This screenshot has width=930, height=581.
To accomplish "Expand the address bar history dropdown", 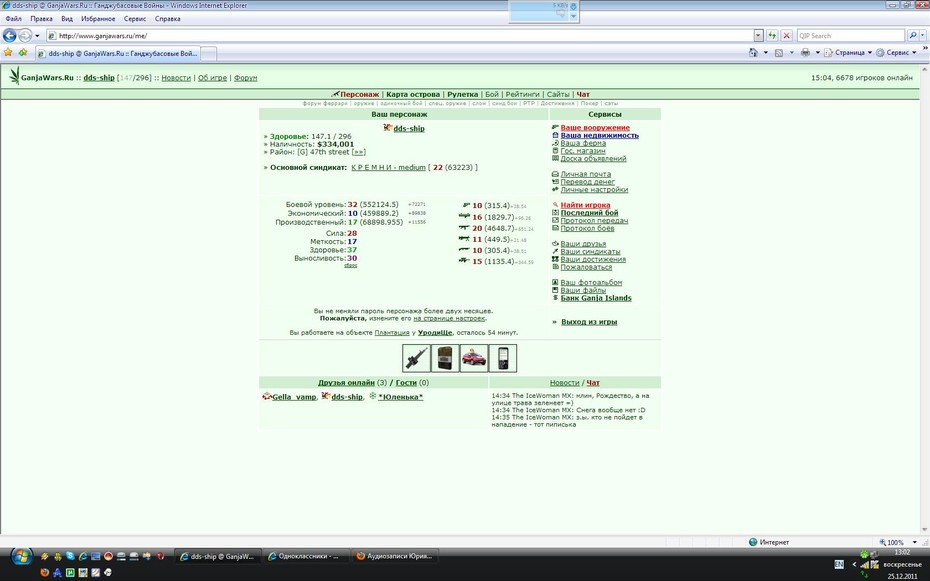I will coord(758,36).
